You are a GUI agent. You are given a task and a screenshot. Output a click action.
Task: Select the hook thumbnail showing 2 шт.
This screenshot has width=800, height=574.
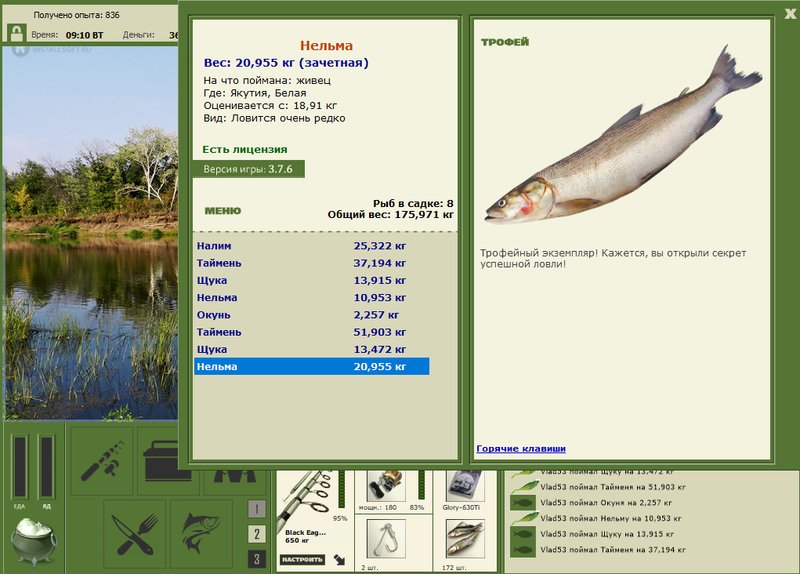point(386,539)
